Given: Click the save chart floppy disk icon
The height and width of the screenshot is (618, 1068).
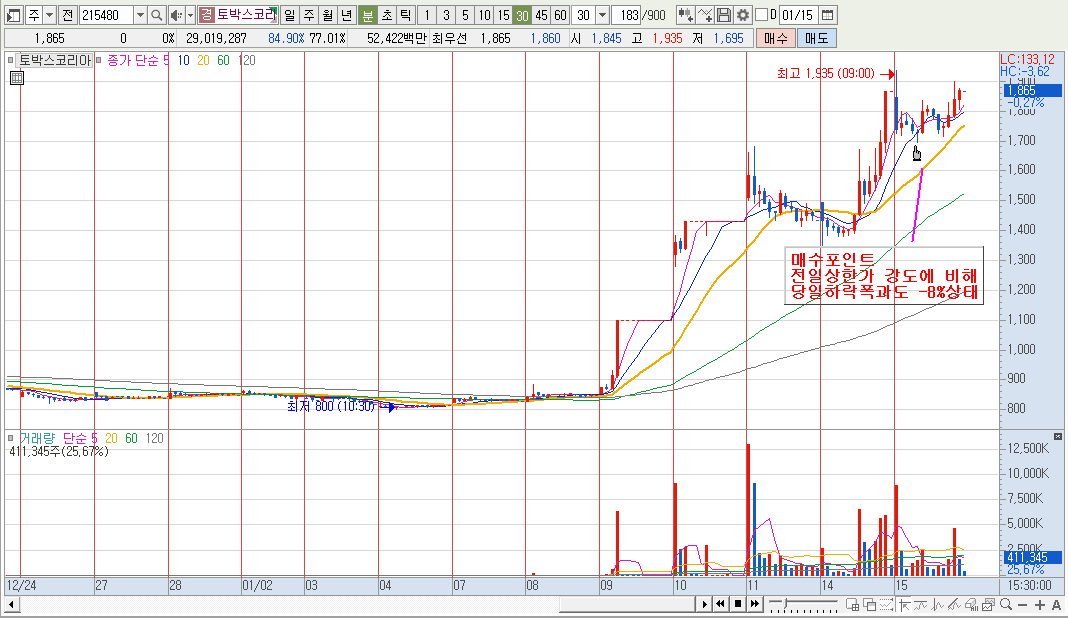Looking at the screenshot, I should [x=724, y=15].
